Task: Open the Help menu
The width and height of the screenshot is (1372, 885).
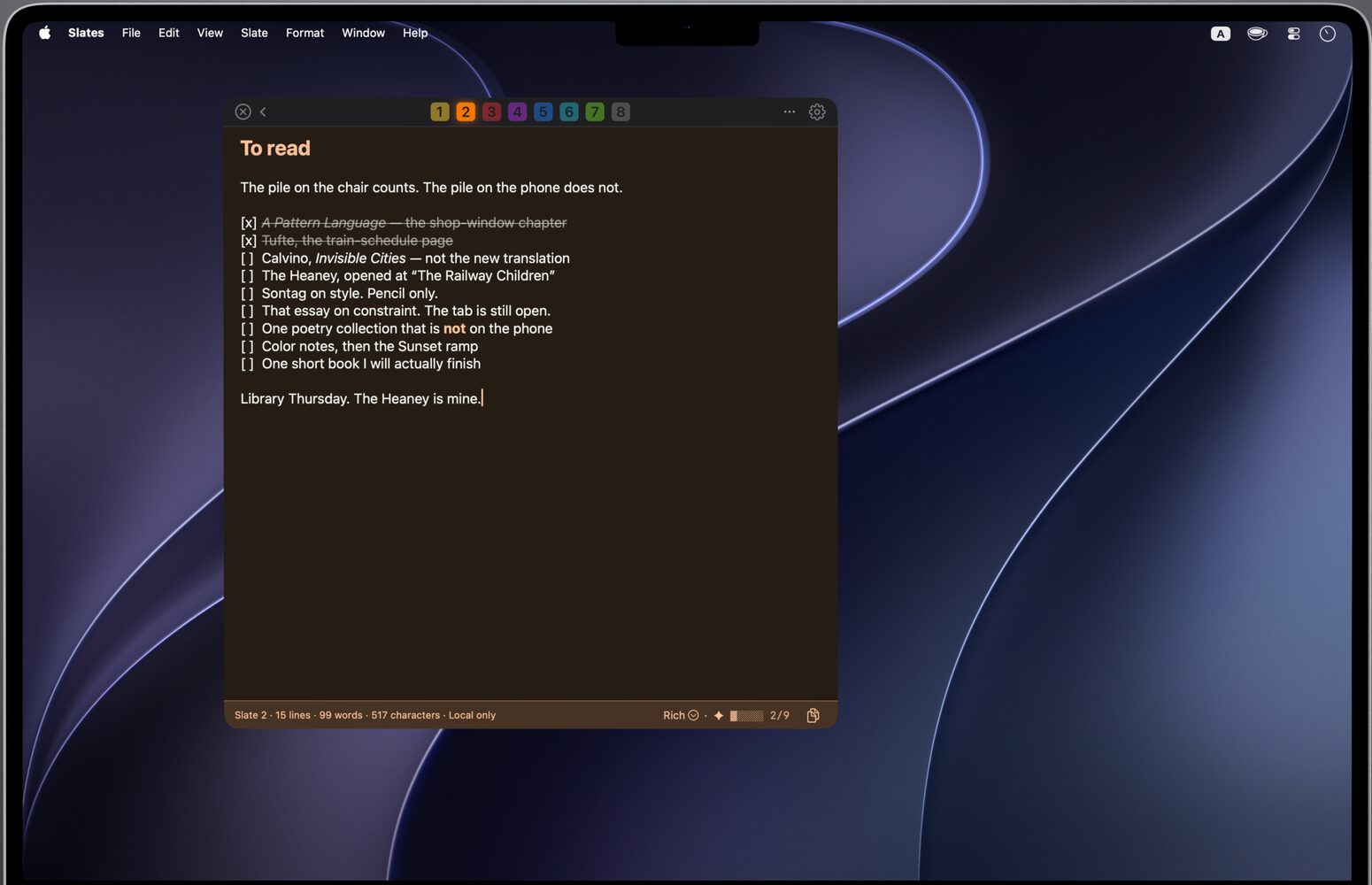Action: pyautogui.click(x=415, y=33)
